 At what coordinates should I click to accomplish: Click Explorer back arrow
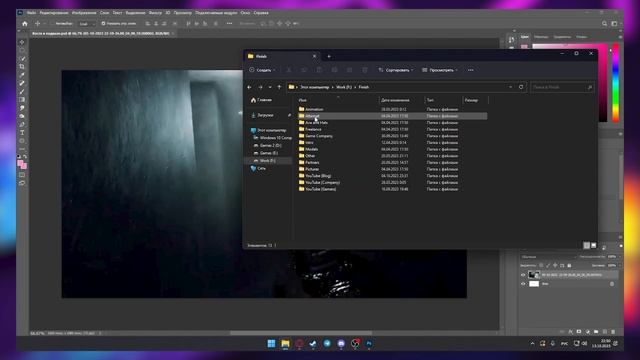tap(249, 87)
